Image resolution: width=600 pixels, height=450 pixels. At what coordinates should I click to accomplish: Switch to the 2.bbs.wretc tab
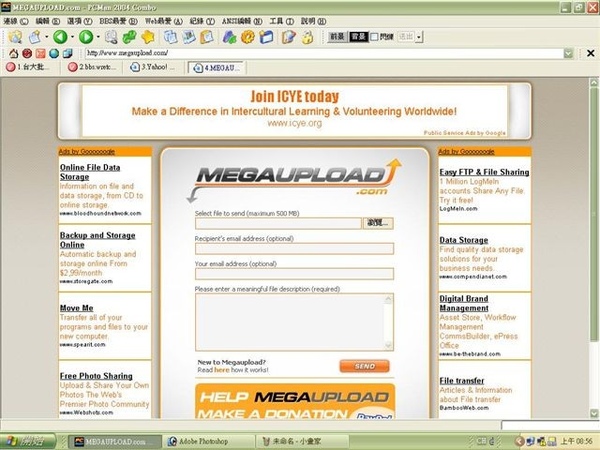coord(93,67)
